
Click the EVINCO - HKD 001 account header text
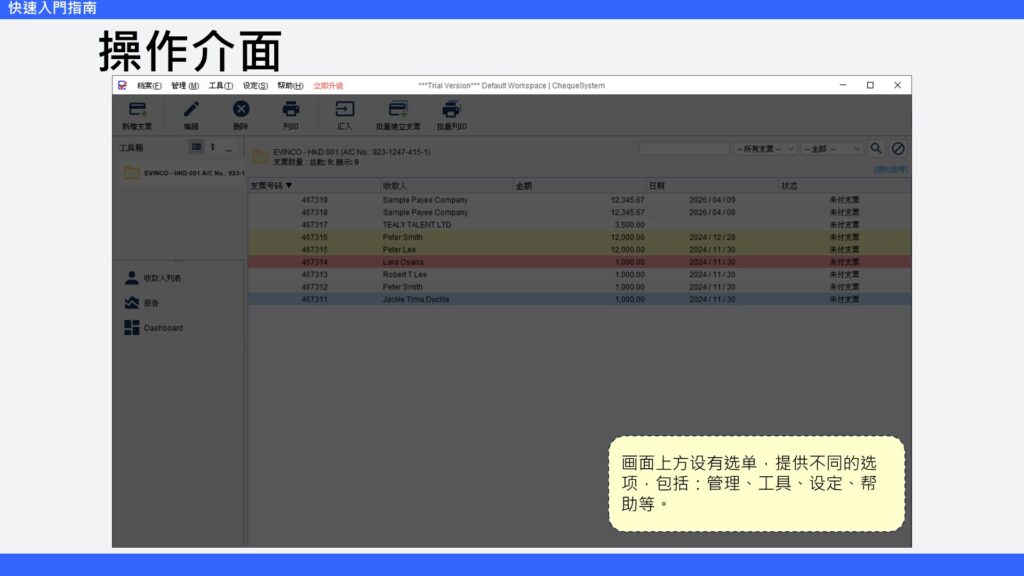[x=351, y=152]
